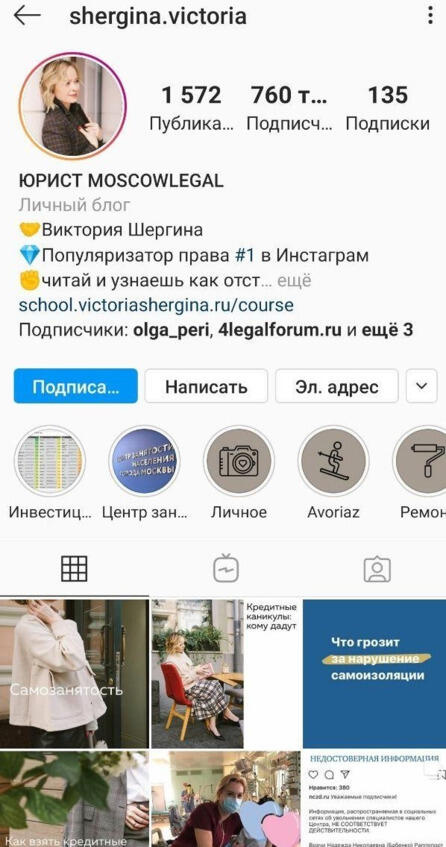Screen dimensions: 446x847
Task: Open the Avoriaz skier highlight
Action: coord(334,461)
